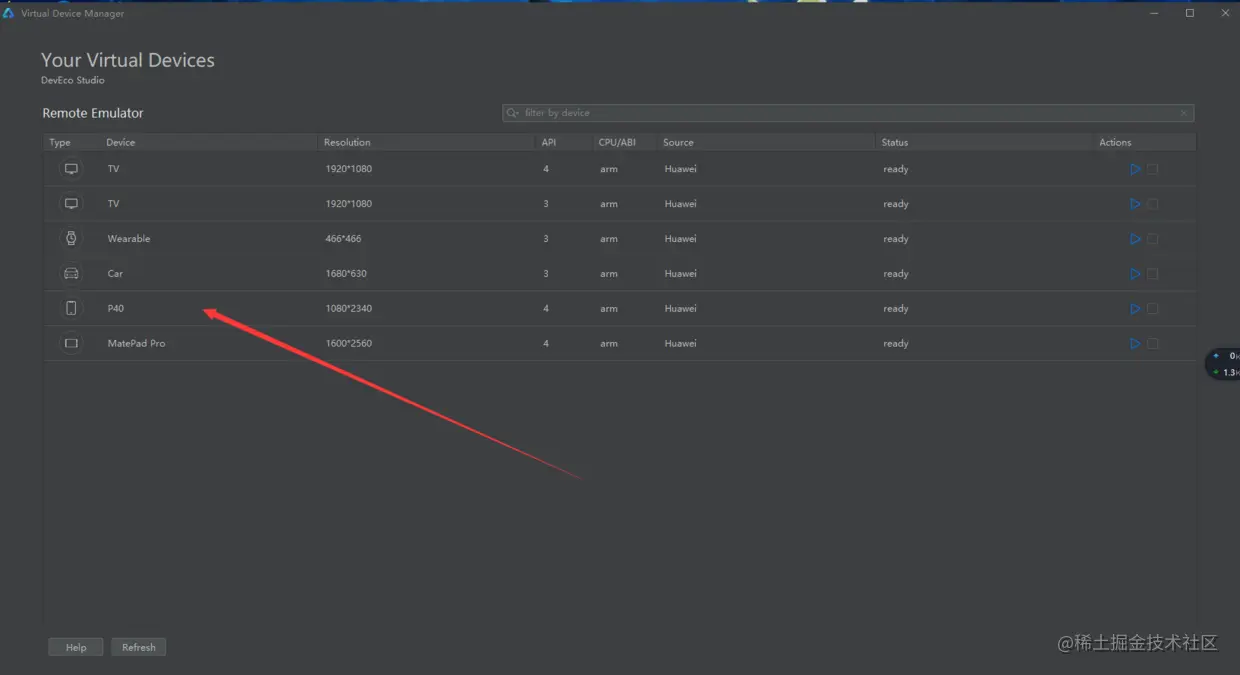Click the DevEco app icon in the title bar
The image size is (1240, 675).
9,13
